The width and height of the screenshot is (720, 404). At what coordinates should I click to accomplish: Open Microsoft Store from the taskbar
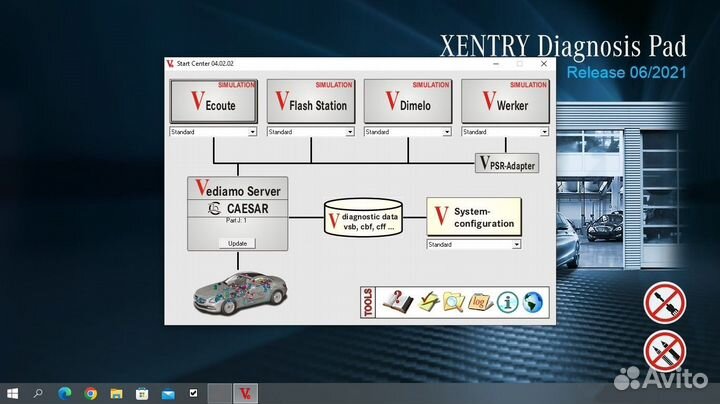click(142, 393)
